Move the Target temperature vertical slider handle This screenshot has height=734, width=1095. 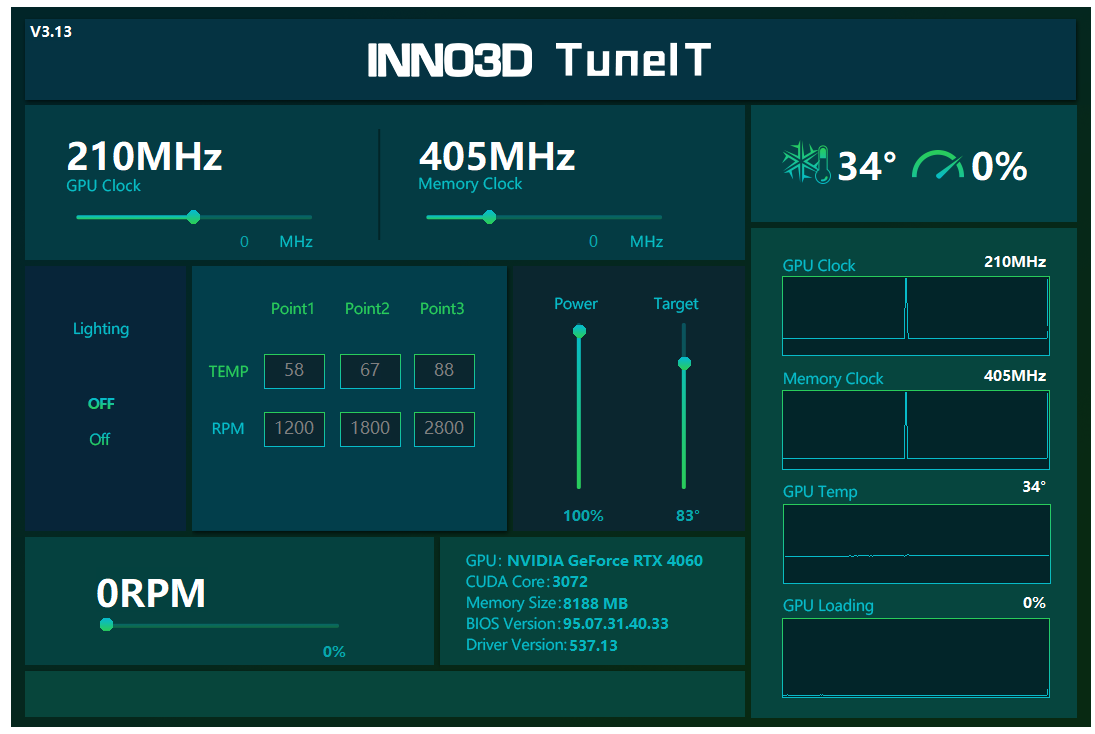coord(684,363)
